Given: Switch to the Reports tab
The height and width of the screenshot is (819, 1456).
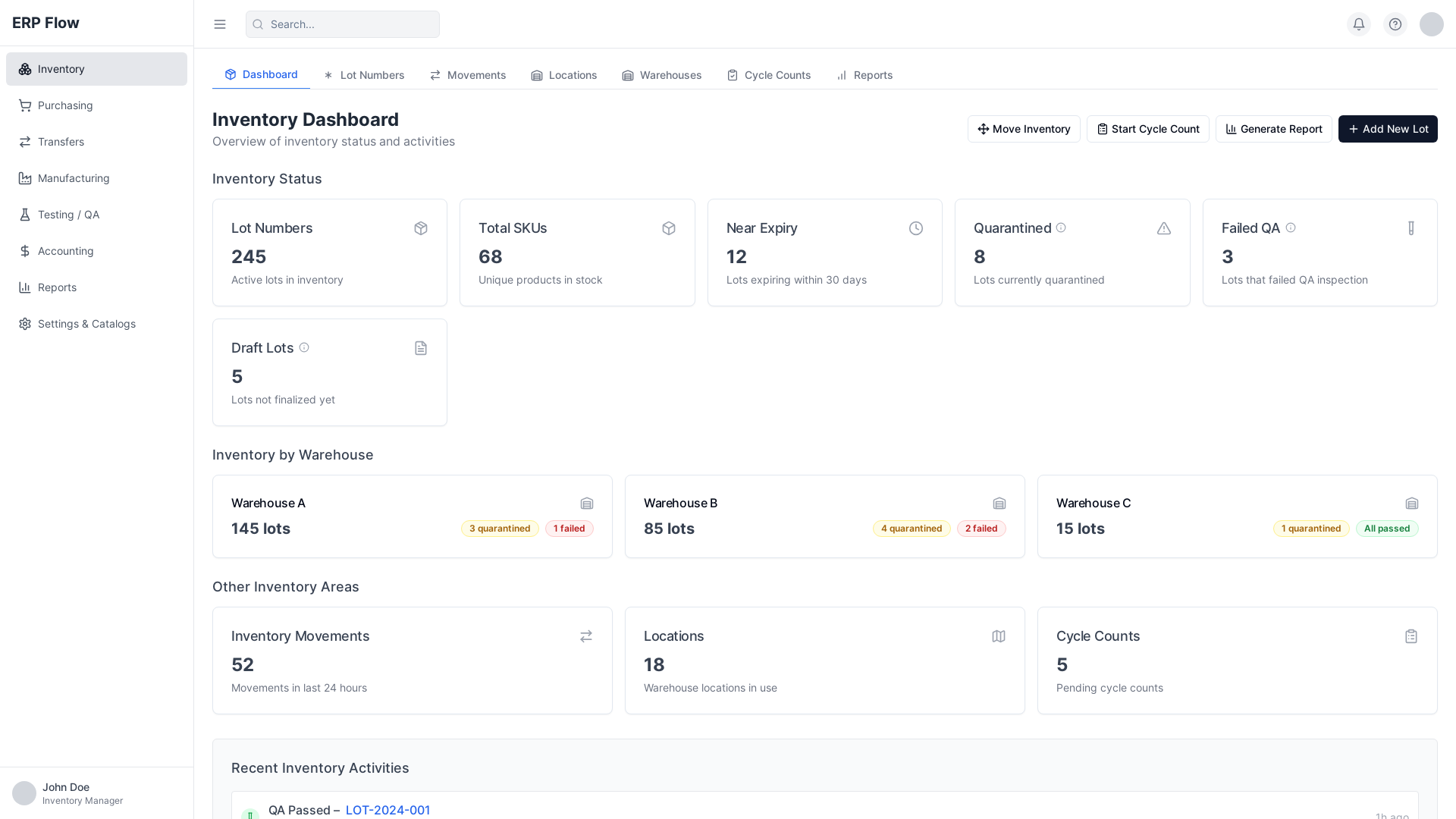Looking at the screenshot, I should click(864, 75).
